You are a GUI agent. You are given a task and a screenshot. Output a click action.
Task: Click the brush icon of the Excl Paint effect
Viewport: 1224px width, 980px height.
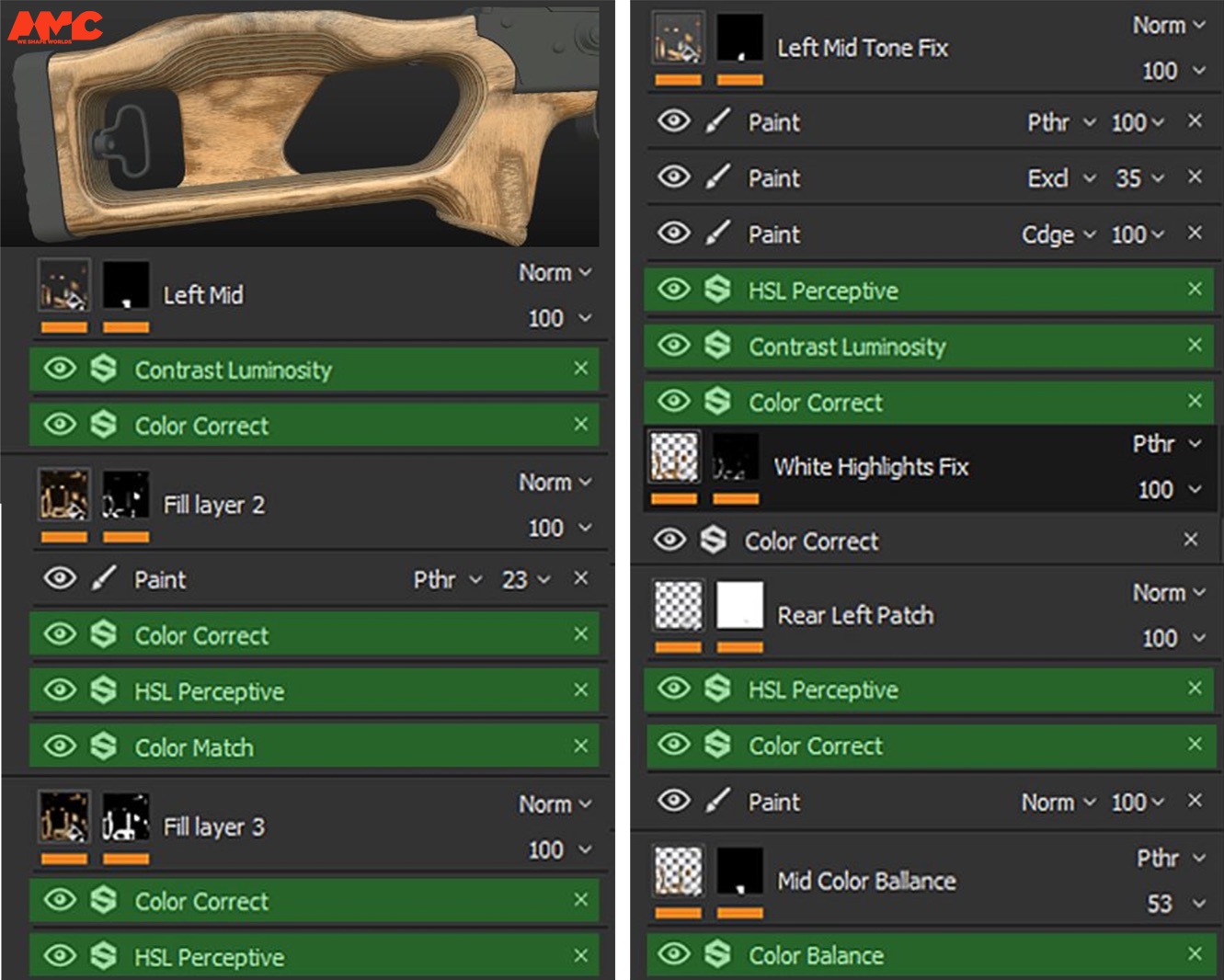(717, 177)
